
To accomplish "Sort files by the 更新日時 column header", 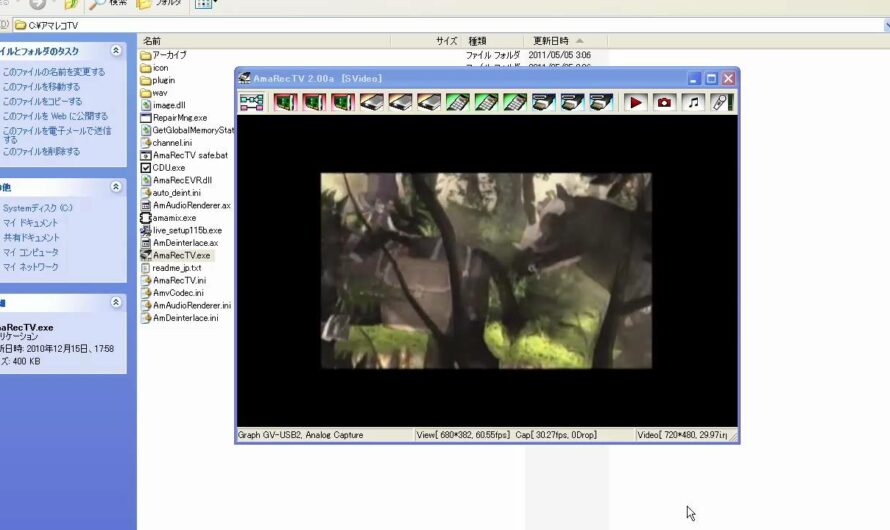I will pos(551,41).
